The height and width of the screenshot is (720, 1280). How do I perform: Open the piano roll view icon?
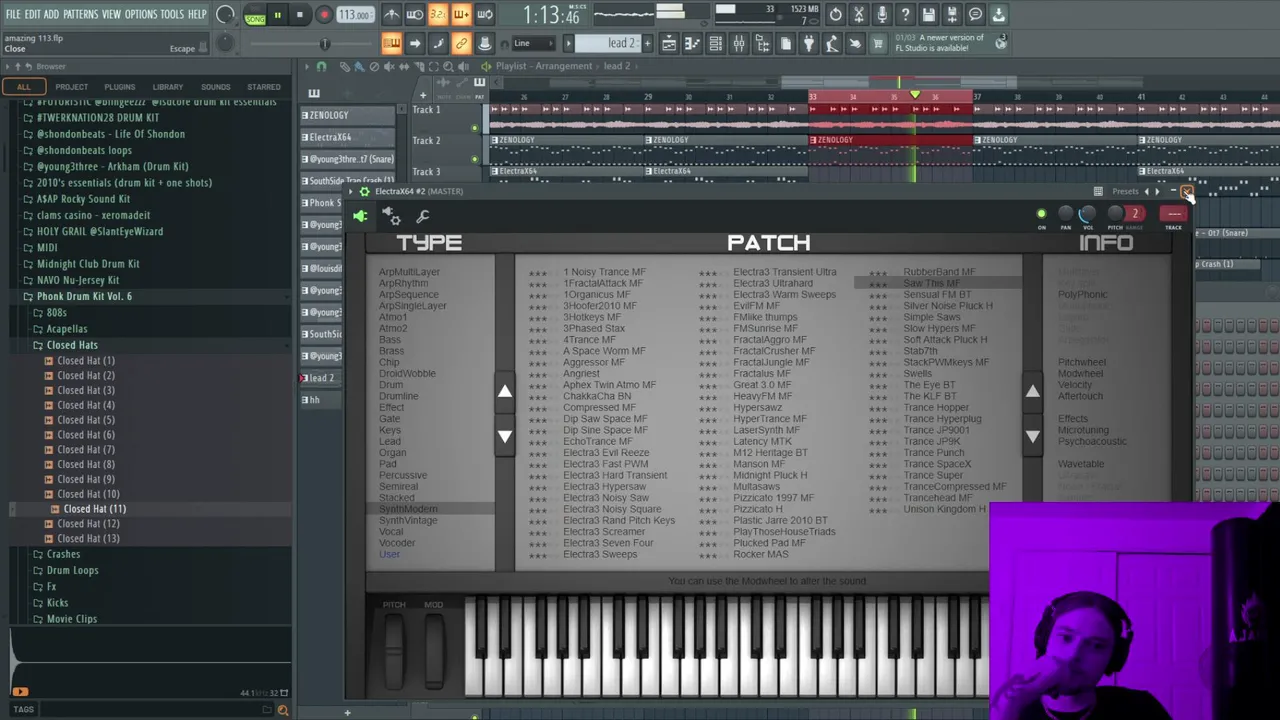pyautogui.click(x=692, y=43)
